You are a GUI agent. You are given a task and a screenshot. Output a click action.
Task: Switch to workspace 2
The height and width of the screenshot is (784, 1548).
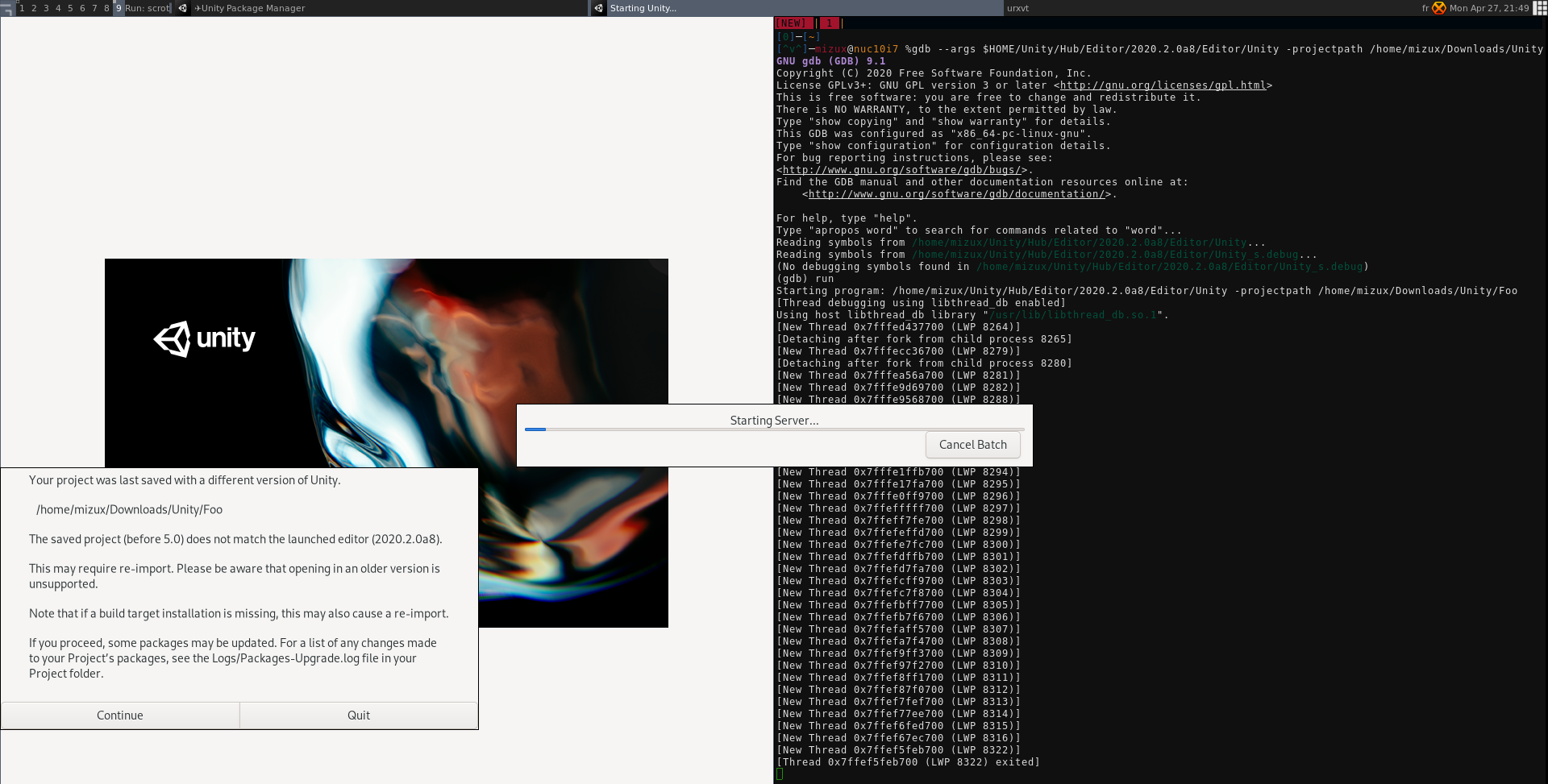(34, 8)
